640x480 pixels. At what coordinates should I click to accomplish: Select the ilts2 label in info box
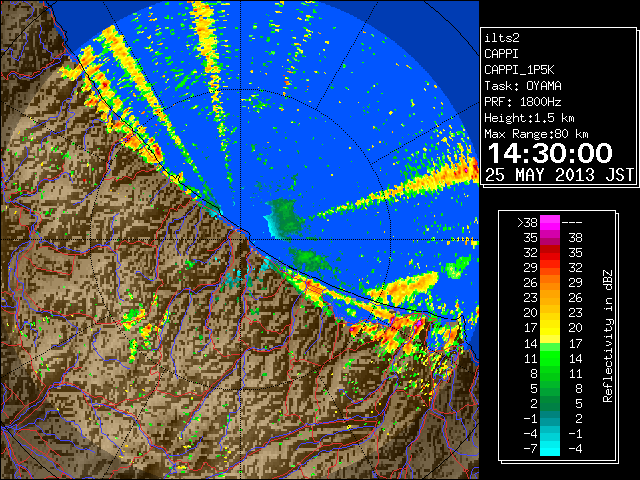[x=502, y=38]
